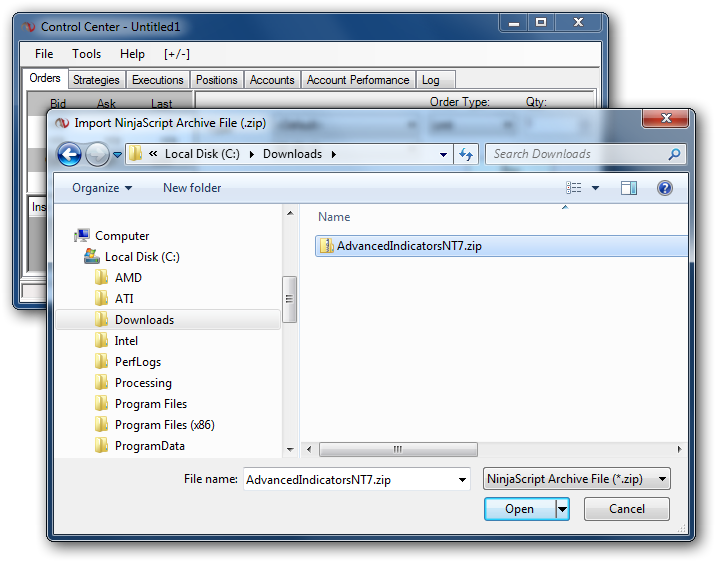This screenshot has width=716, height=562.
Task: Select the Program Files folder in tree
Action: pos(151,404)
